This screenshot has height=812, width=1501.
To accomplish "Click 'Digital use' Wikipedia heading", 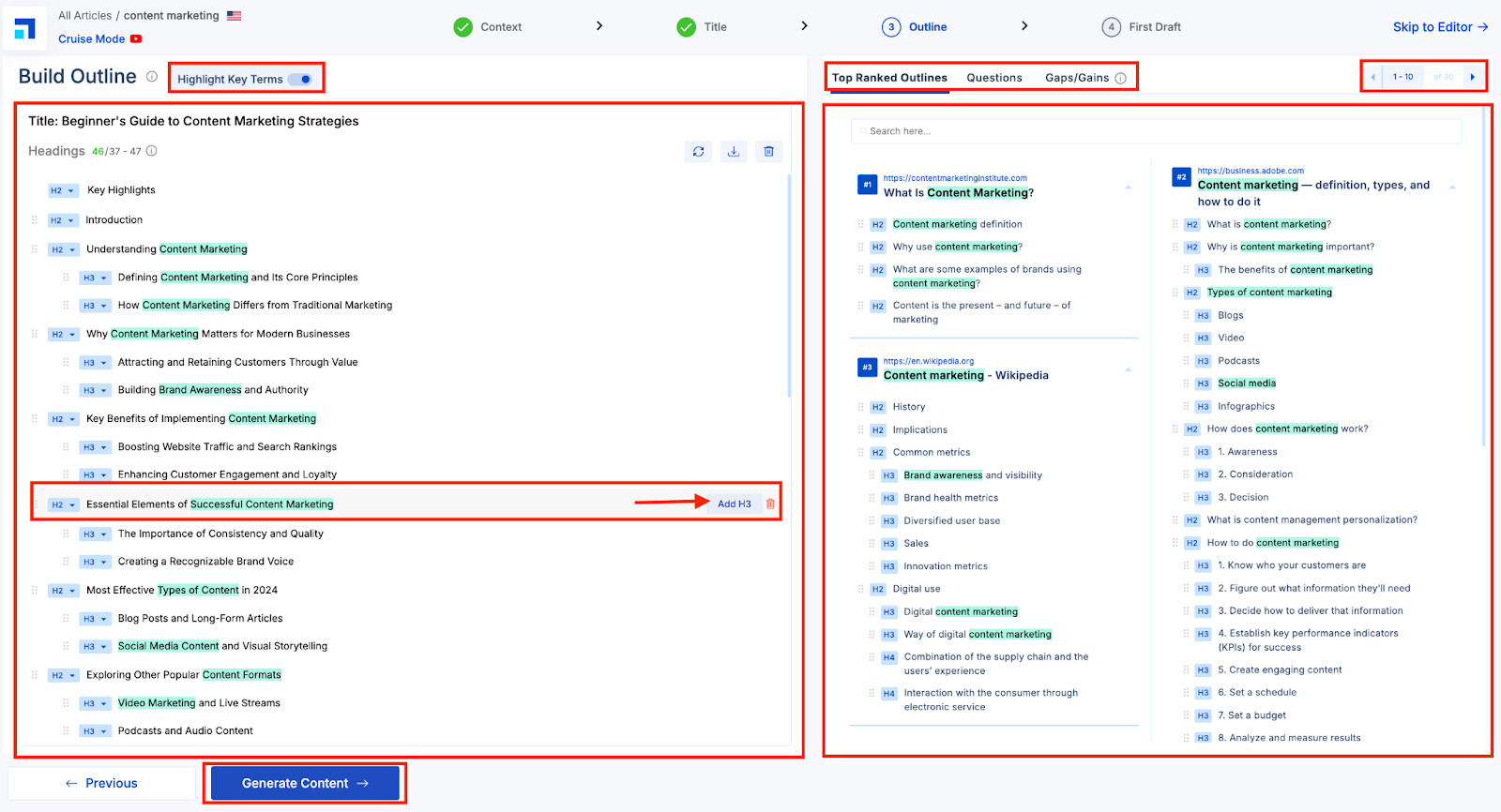I will click(x=917, y=590).
